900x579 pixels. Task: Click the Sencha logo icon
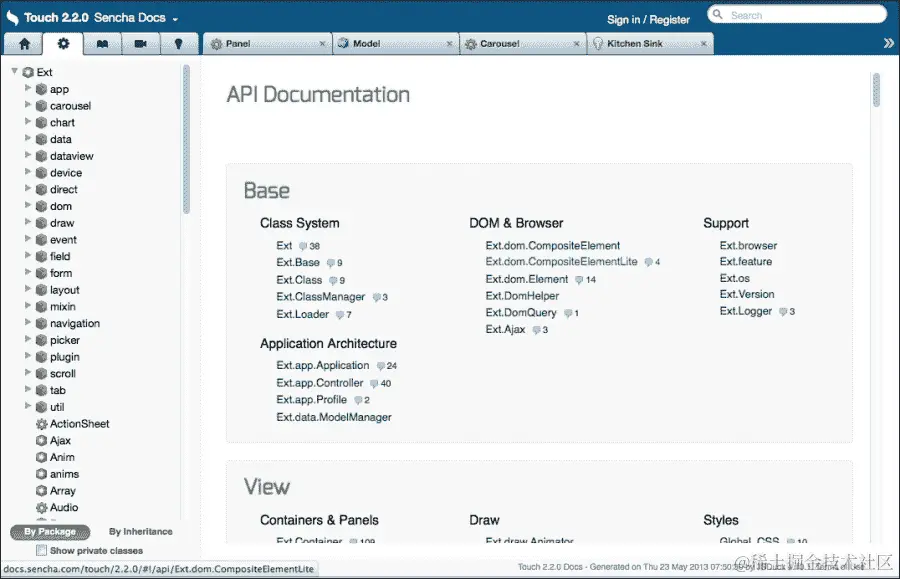tap(13, 18)
